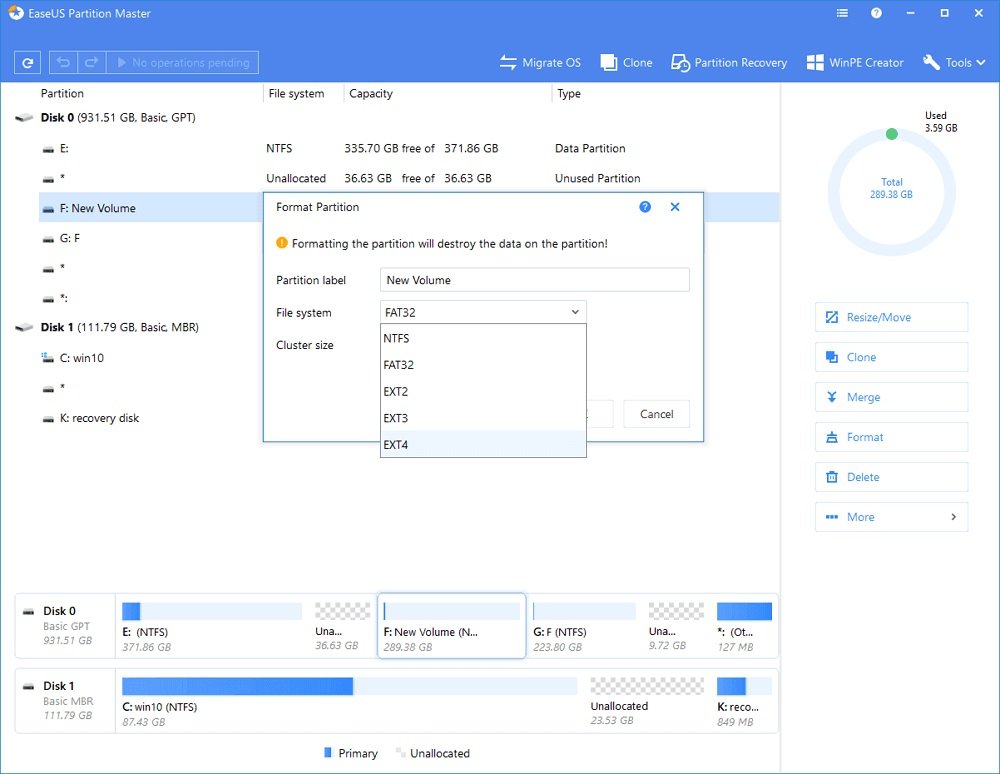Select the E: partition row
Image resolution: width=1000 pixels, height=774 pixels.
pyautogui.click(x=408, y=149)
